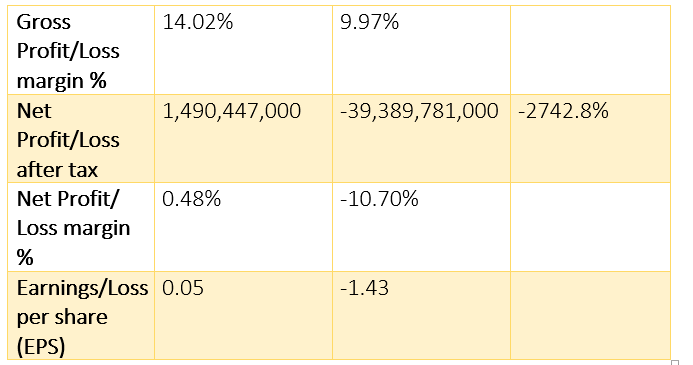Click the Net Profit/Loss margin % label
The image size is (693, 365).
[81, 227]
